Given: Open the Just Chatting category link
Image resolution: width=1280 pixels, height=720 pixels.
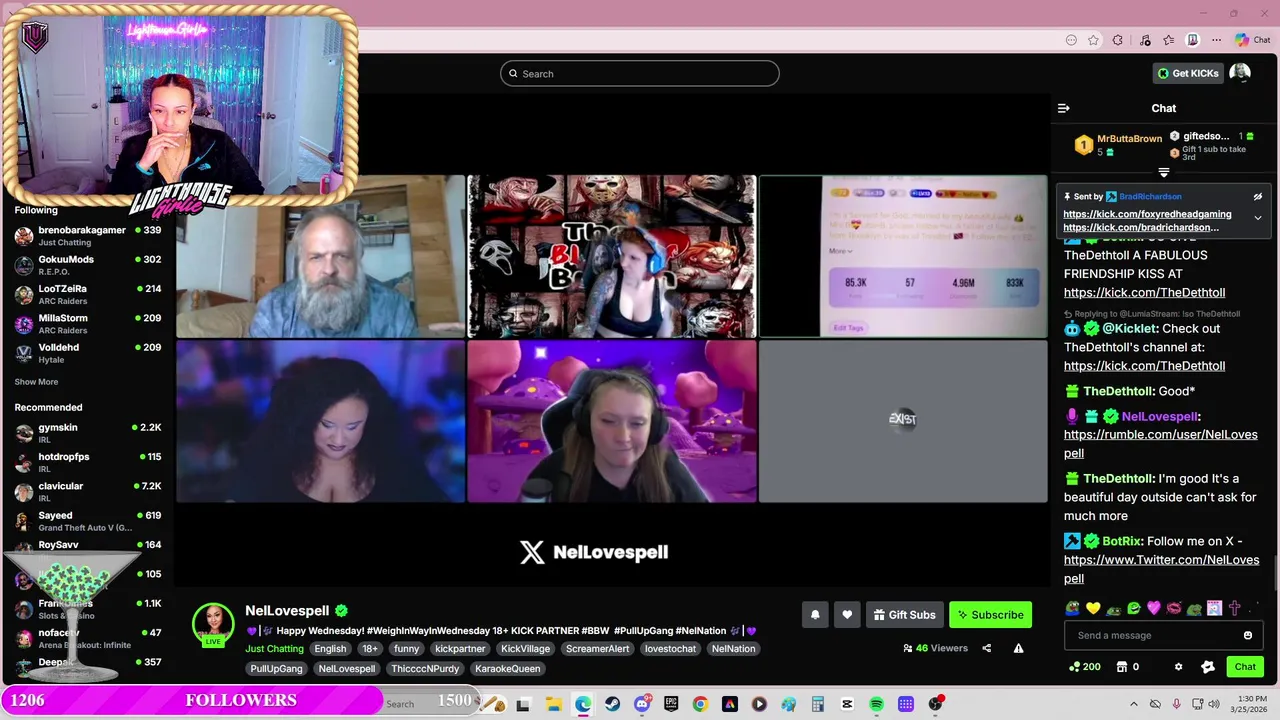Looking at the screenshot, I should [274, 649].
